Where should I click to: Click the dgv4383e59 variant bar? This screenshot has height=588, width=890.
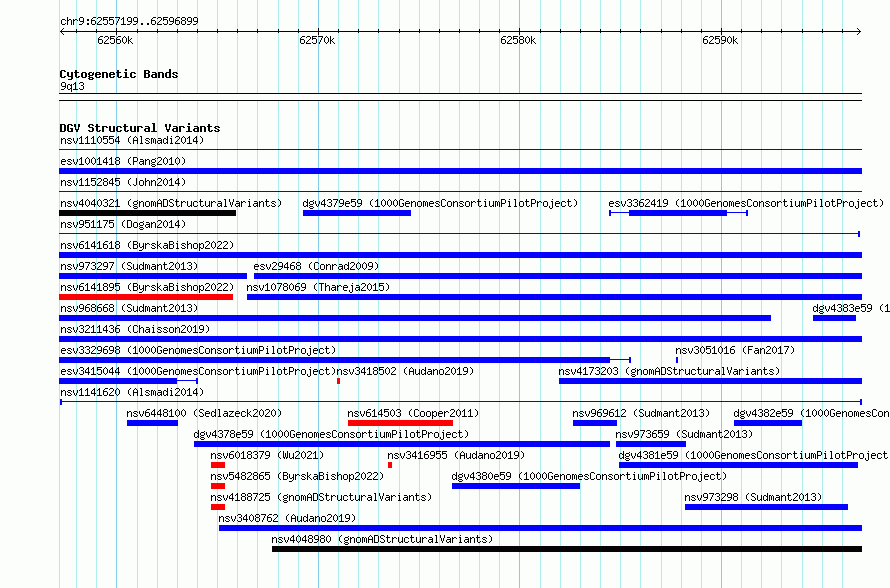tap(834, 318)
